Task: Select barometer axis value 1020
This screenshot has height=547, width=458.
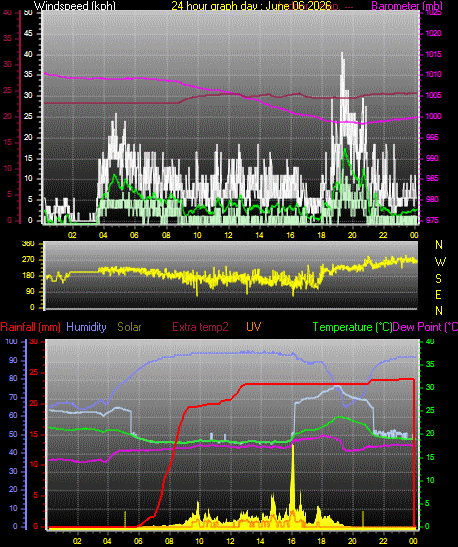Action: point(434,33)
